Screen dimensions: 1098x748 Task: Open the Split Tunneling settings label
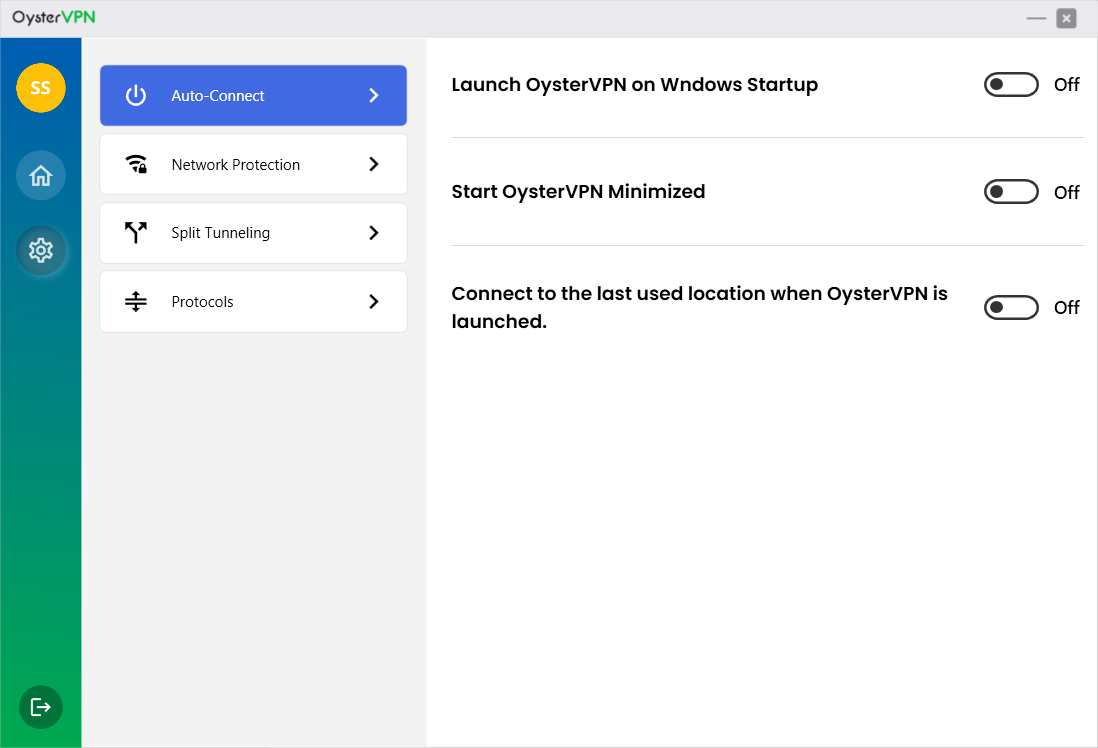pyautogui.click(x=221, y=233)
